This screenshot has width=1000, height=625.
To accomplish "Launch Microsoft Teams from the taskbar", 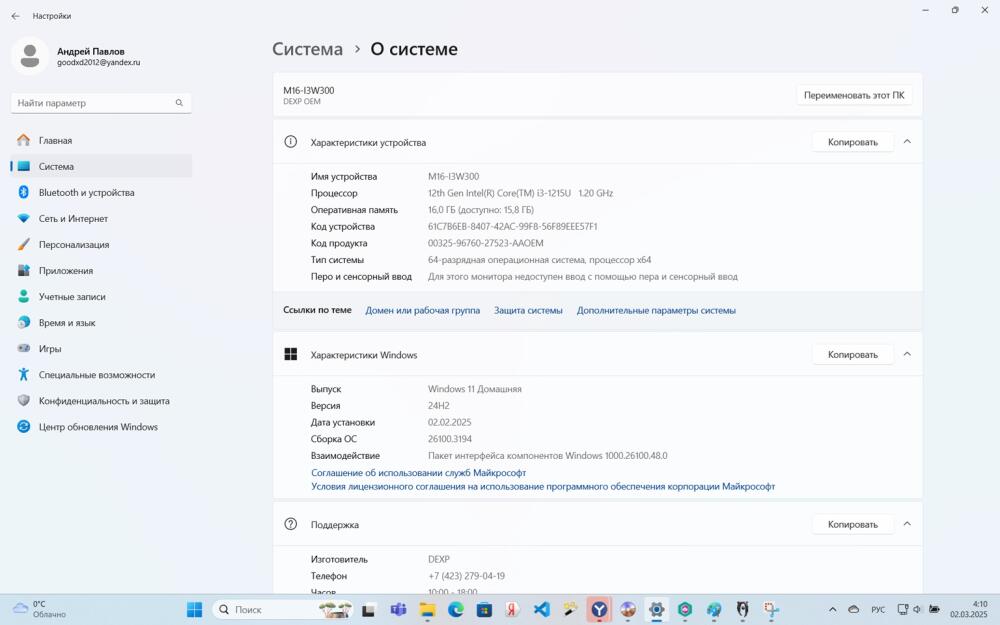I will (x=399, y=610).
